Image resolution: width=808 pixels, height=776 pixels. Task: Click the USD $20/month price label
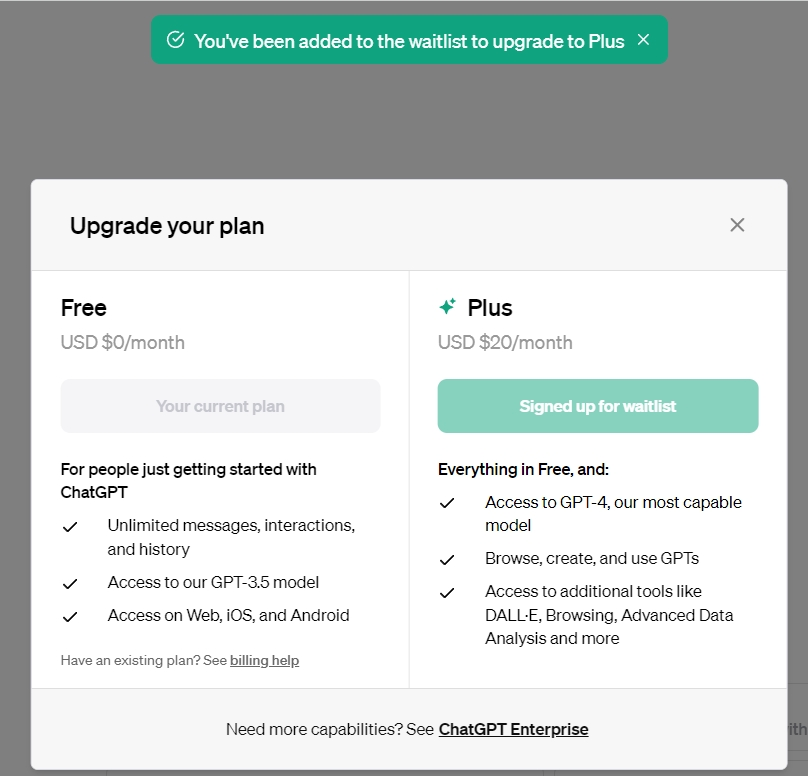[505, 342]
